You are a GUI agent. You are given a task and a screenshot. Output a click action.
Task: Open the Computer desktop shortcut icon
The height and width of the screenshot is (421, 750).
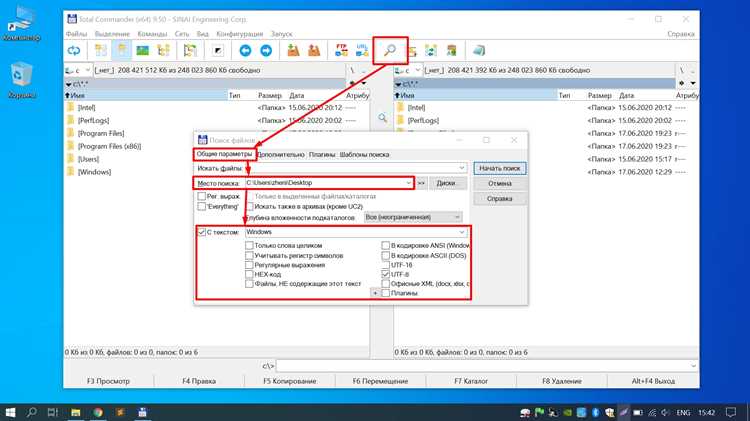click(22, 23)
